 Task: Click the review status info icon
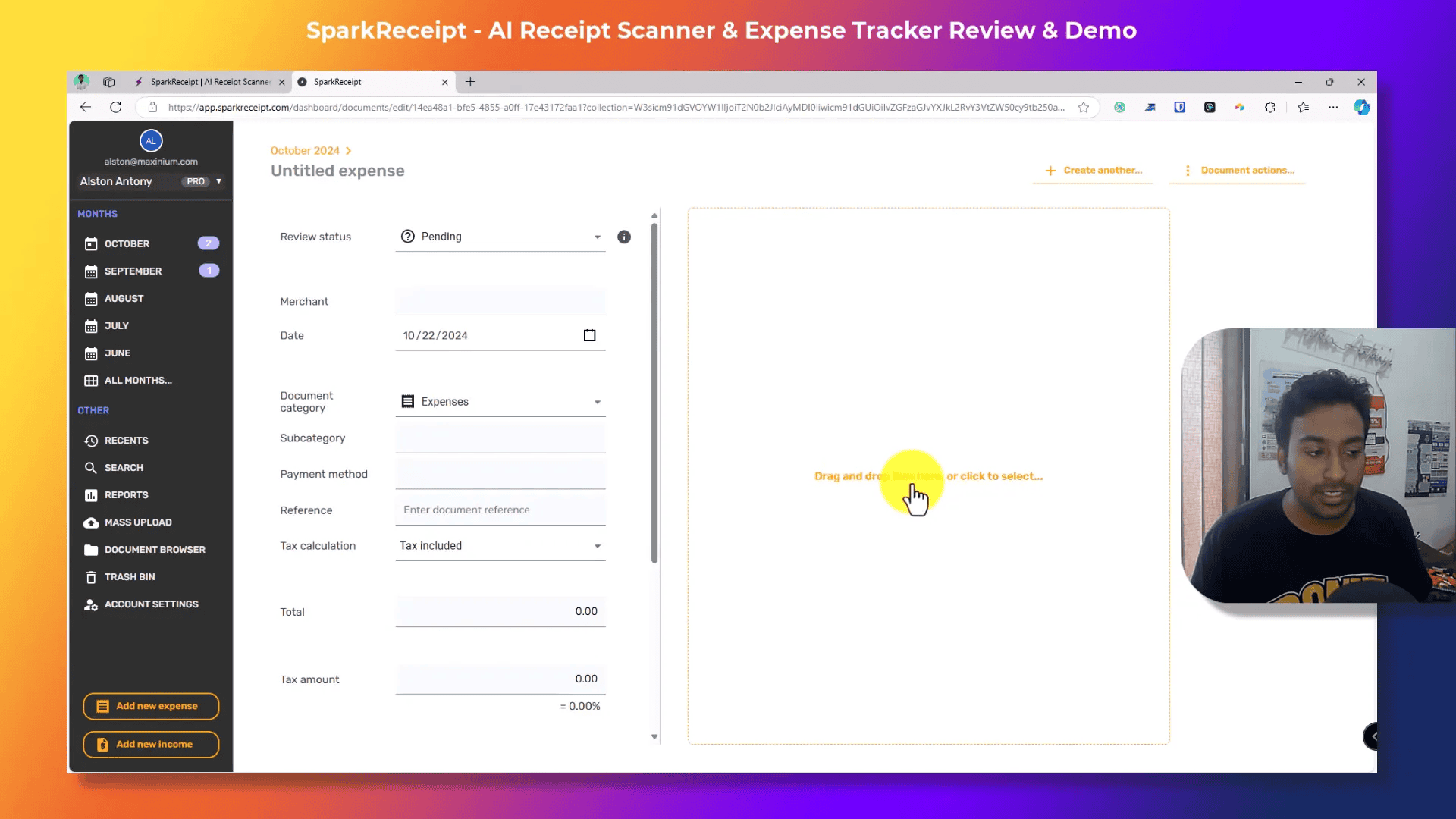point(624,237)
